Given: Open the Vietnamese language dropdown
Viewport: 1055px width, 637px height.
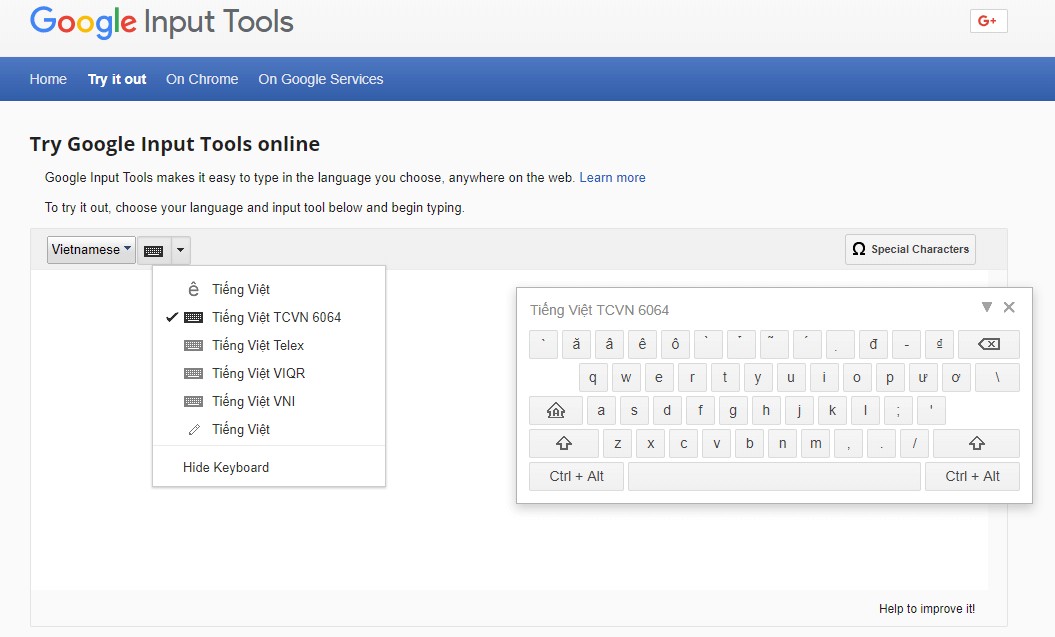Looking at the screenshot, I should click(x=90, y=249).
